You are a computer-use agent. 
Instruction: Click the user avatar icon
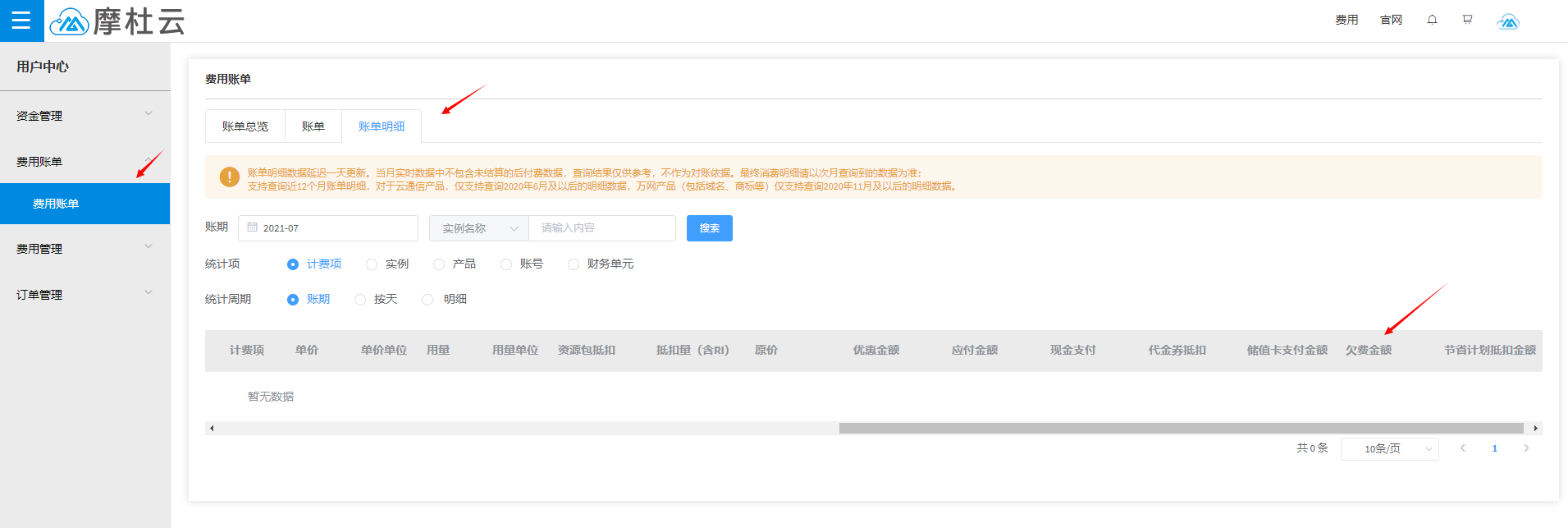coord(1507,21)
